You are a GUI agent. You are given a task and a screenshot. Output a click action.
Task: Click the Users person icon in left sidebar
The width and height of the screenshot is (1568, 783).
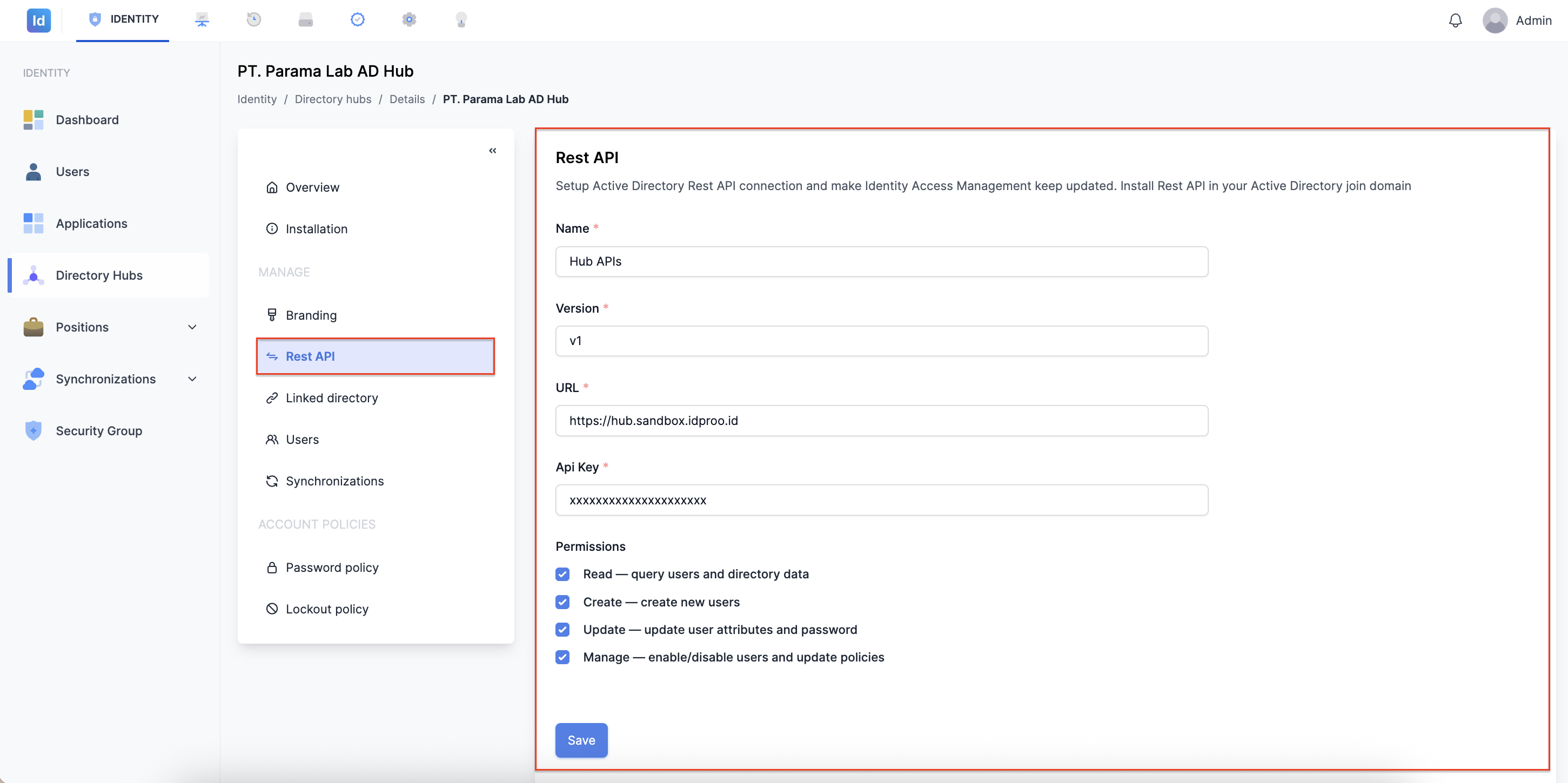(33, 172)
